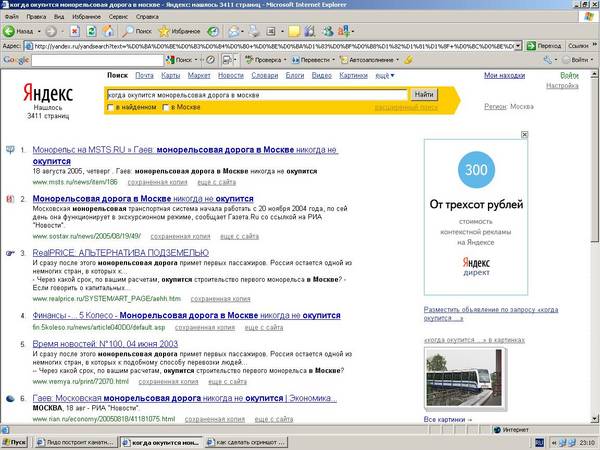Image resolution: width=600 pixels, height=450 pixels.
Task: Click the Автозаполнение autofill button
Action: [367, 60]
